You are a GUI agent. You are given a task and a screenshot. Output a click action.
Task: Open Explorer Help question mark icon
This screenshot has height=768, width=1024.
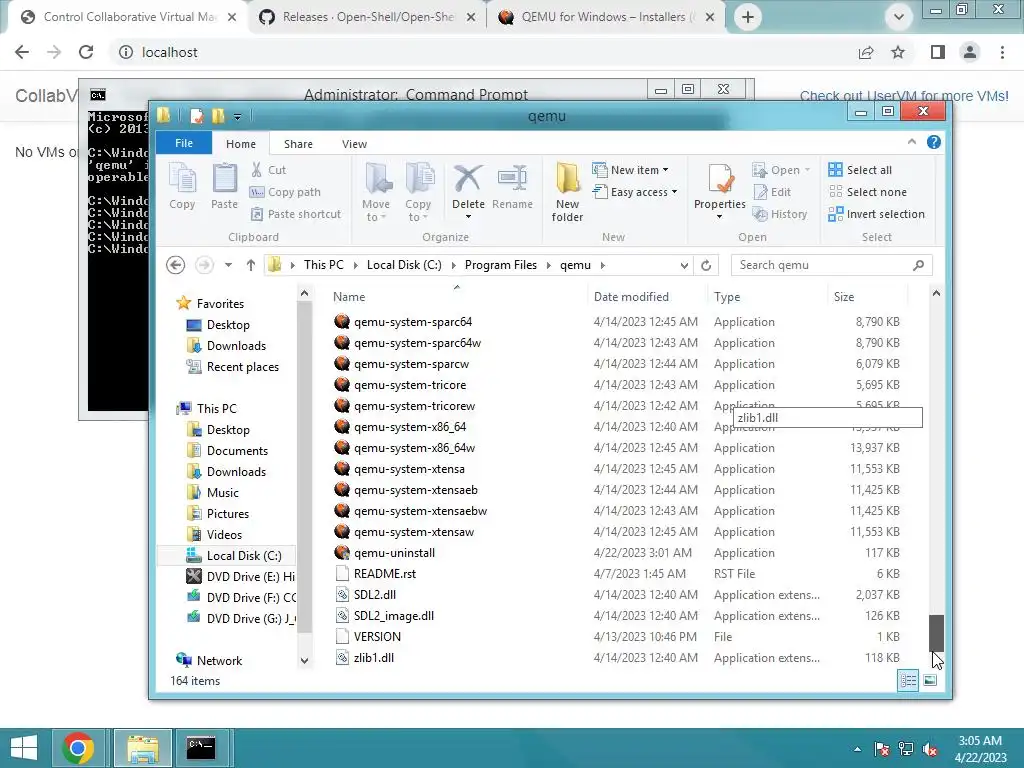934,142
